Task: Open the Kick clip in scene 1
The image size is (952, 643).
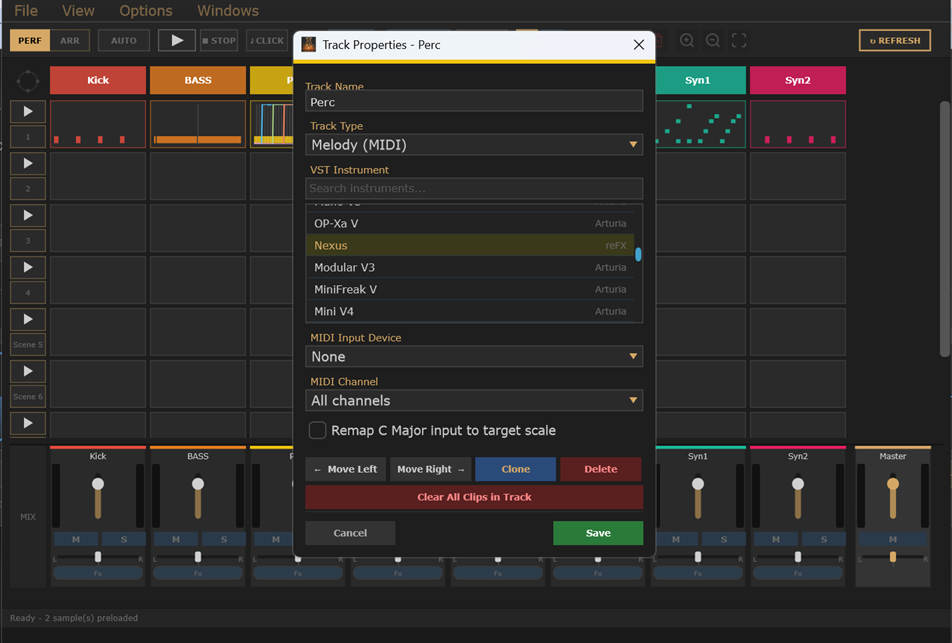Action: pos(98,124)
